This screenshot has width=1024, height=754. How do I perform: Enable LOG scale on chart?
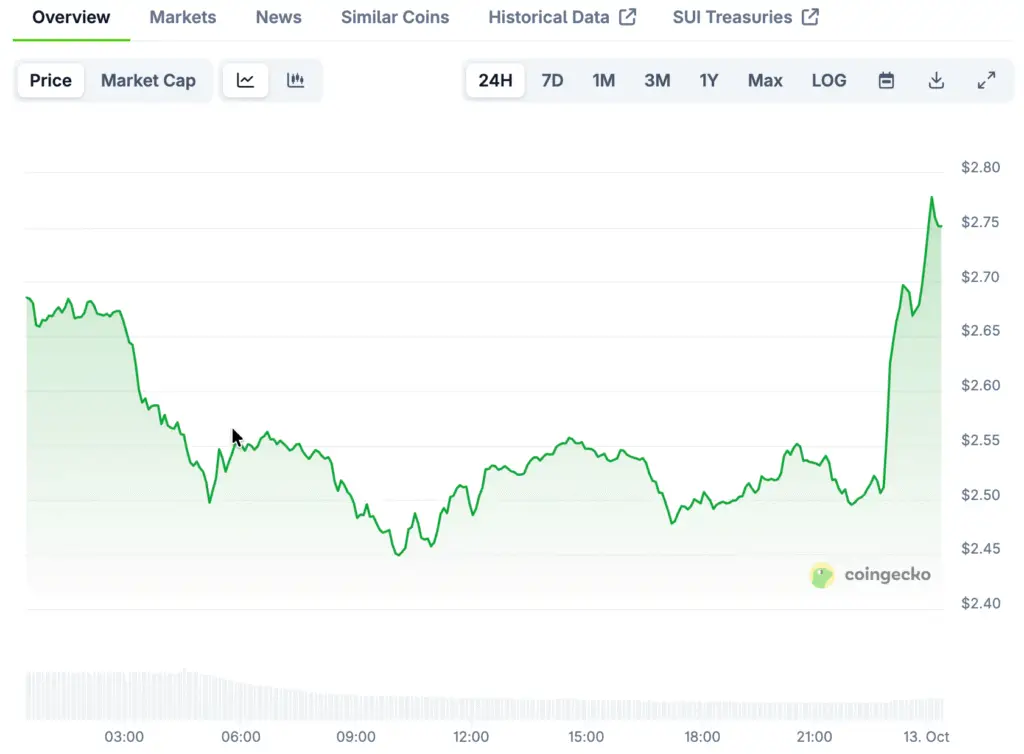(828, 81)
